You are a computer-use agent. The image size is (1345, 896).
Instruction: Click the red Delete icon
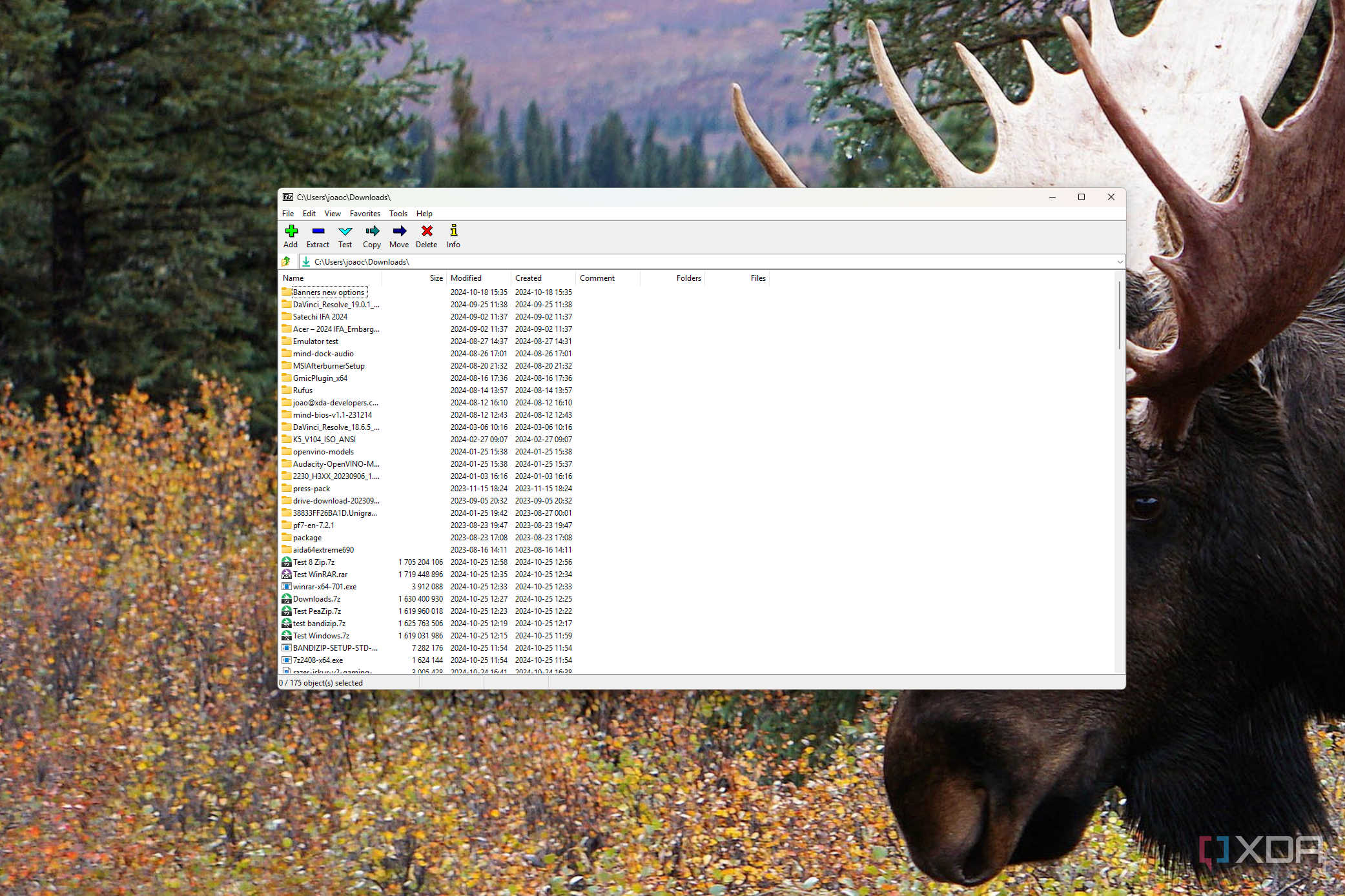tap(426, 231)
